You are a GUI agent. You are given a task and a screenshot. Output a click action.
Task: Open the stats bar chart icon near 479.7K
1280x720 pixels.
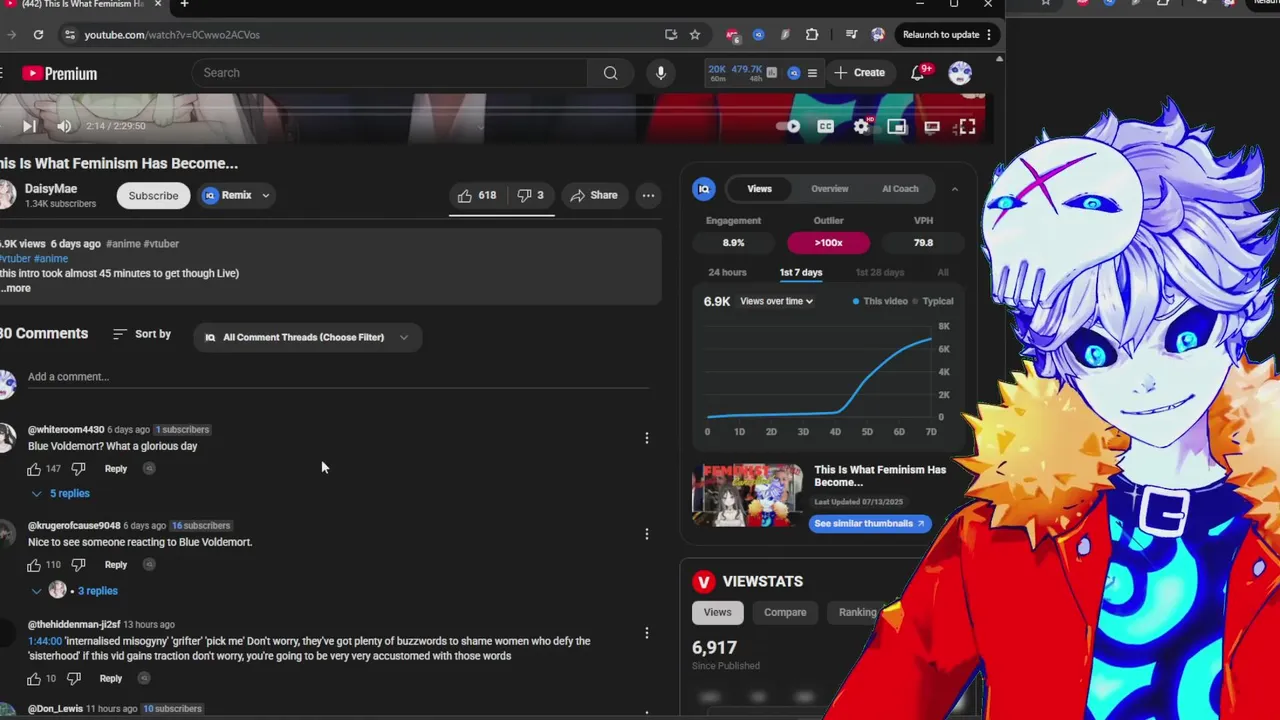774,73
